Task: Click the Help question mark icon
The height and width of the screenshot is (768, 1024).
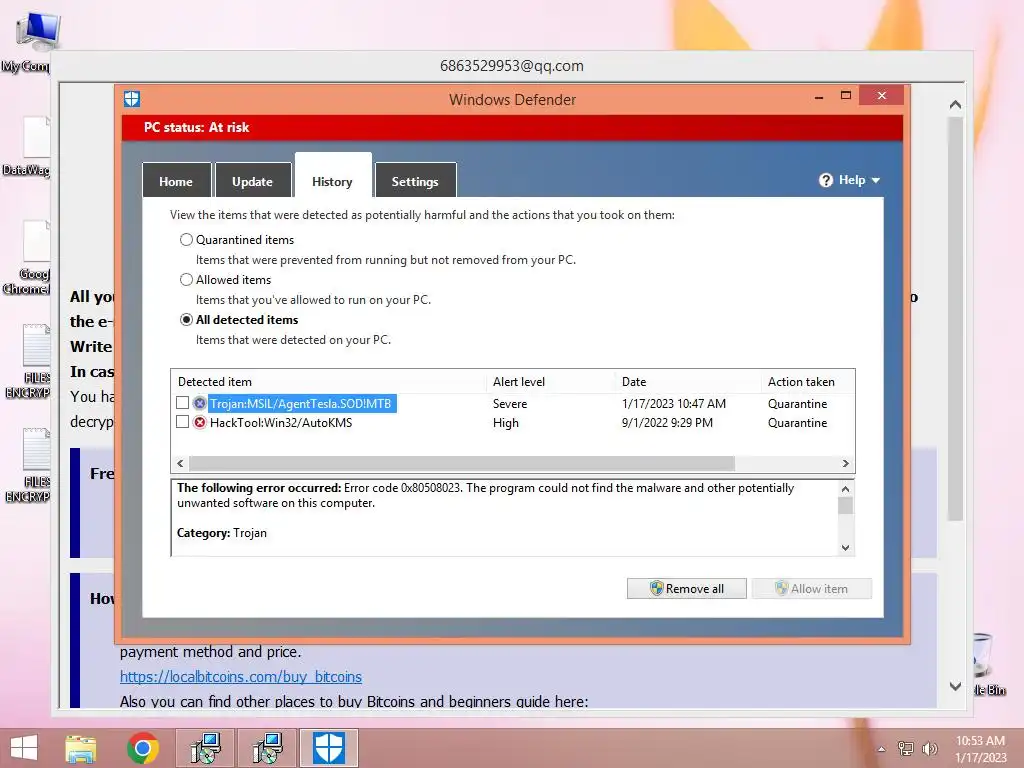Action: click(x=825, y=180)
